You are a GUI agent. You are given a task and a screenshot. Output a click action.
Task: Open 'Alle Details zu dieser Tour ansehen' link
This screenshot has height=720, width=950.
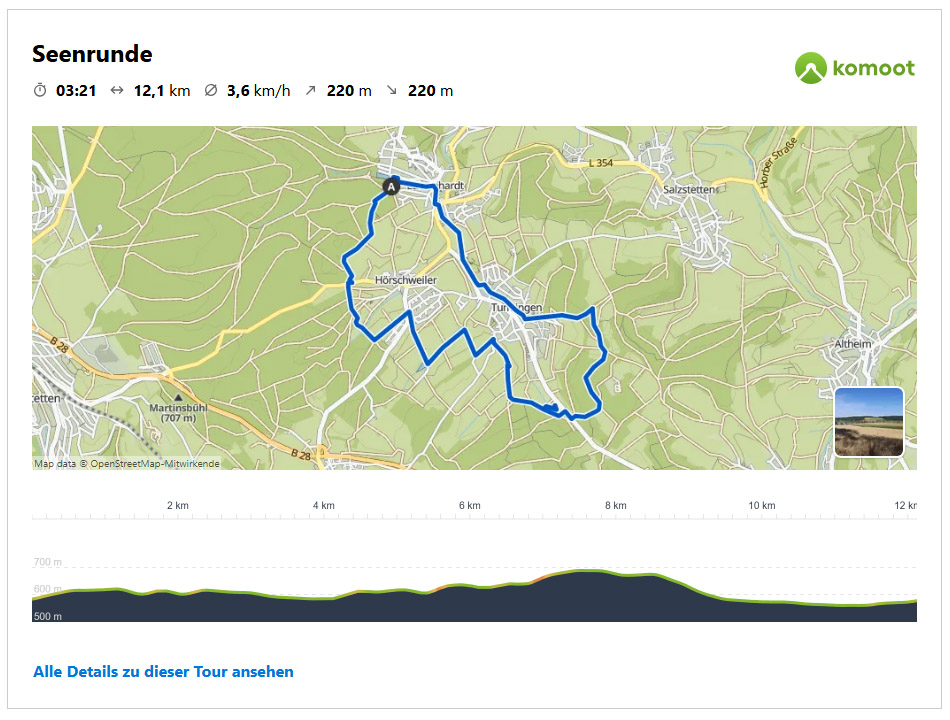(x=164, y=672)
